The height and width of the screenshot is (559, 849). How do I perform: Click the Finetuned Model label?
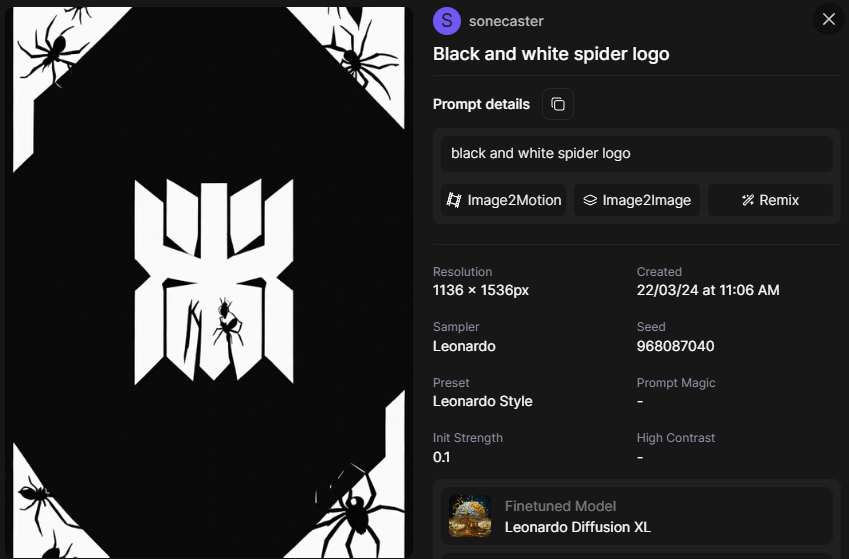pos(560,506)
